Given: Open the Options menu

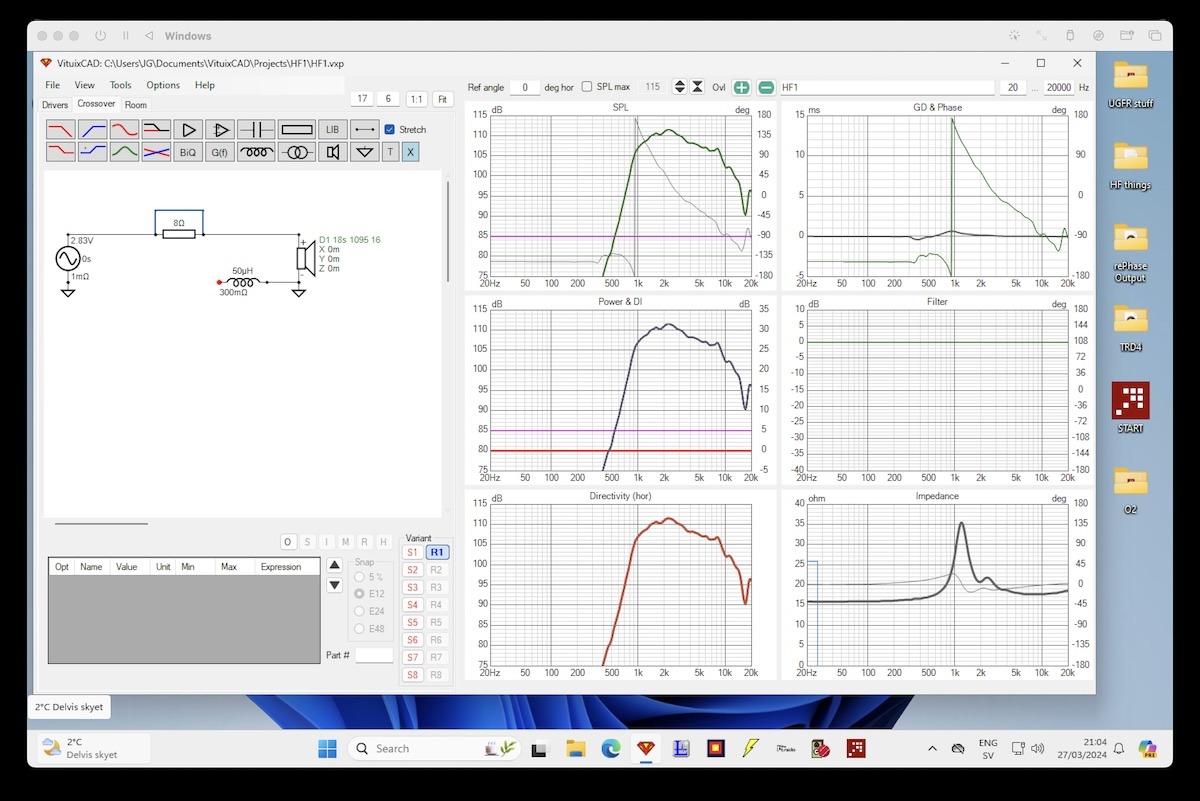Looking at the screenshot, I should pyautogui.click(x=163, y=85).
